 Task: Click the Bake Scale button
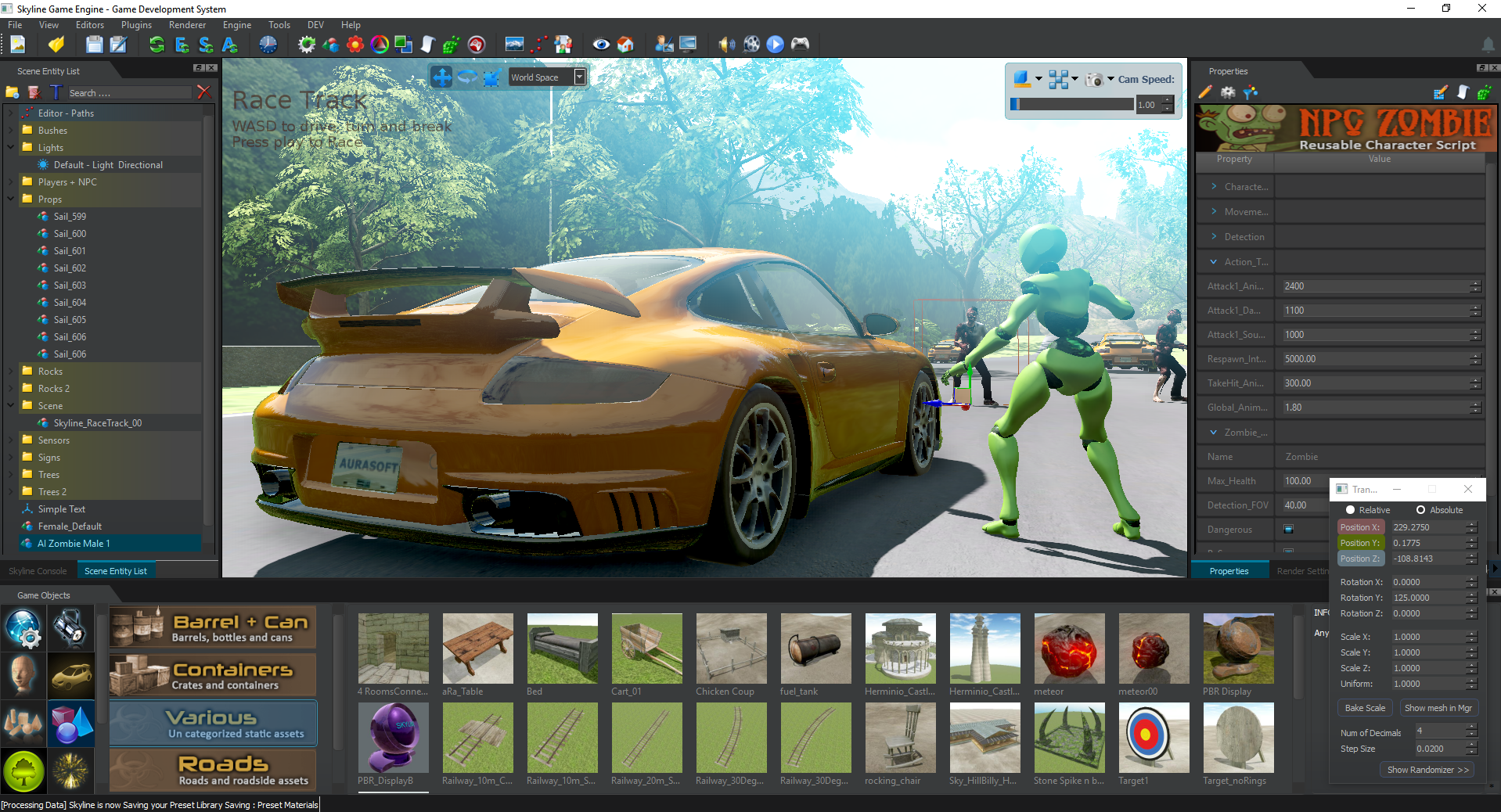pos(1364,707)
